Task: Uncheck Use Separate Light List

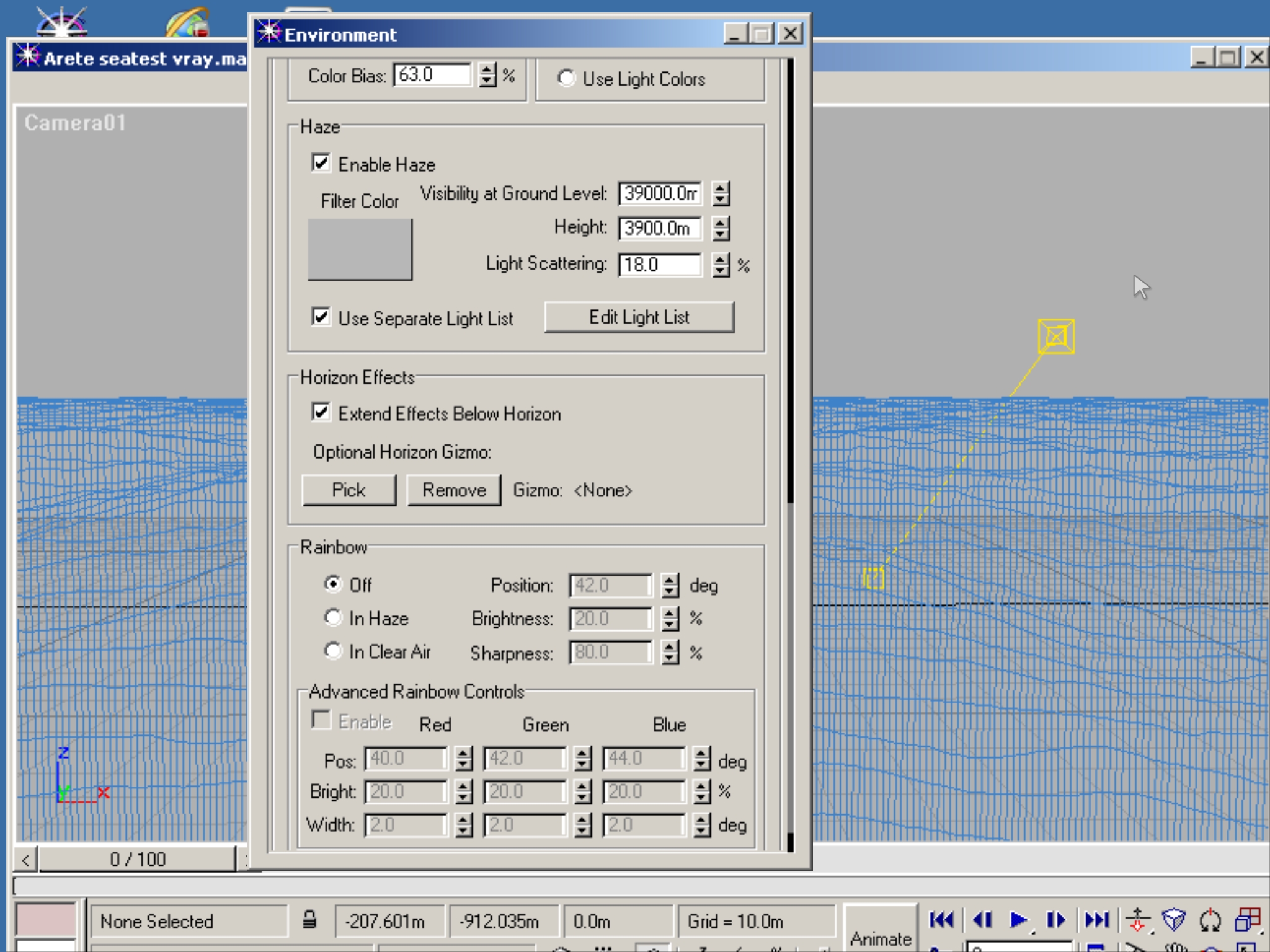Action: (321, 317)
